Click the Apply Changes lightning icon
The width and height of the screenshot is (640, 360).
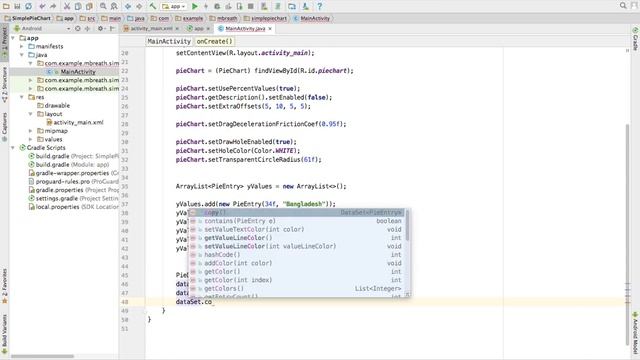click(206, 6)
